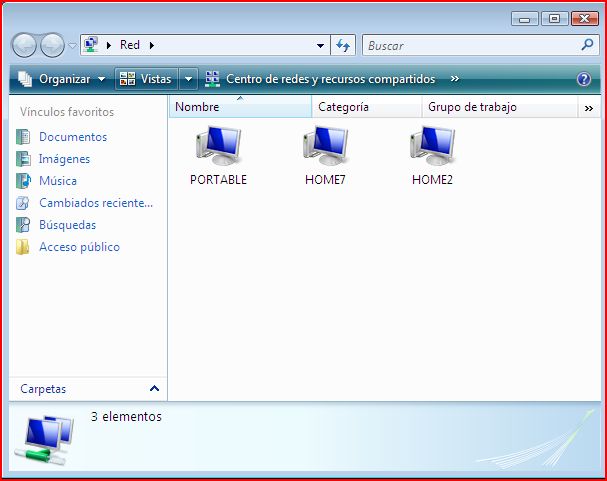Click the Centro de redes toolbar icon
This screenshot has height=481, width=607.
click(x=212, y=79)
